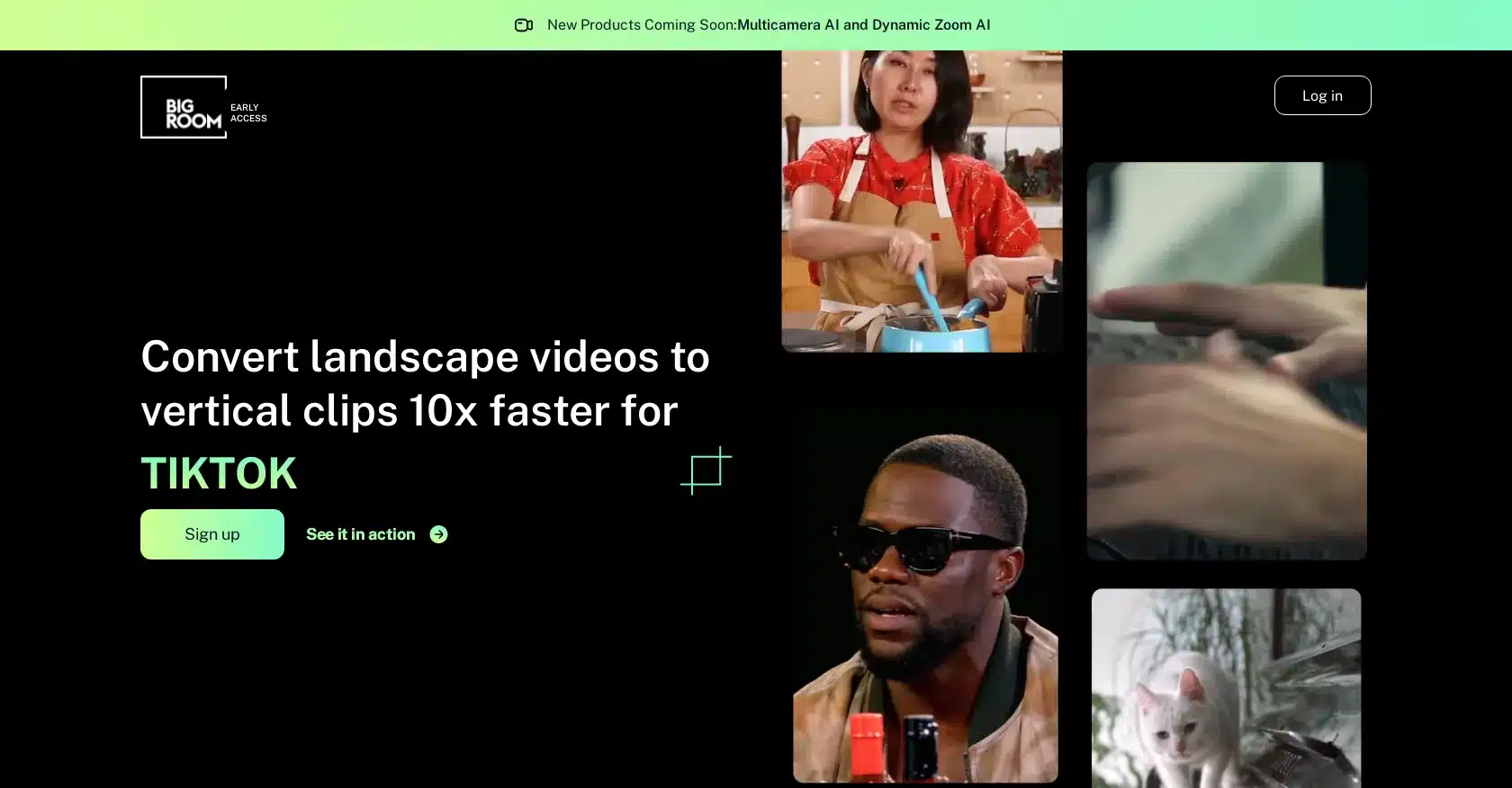
Task: Open the blurred hands video clip
Action: [1227, 361]
